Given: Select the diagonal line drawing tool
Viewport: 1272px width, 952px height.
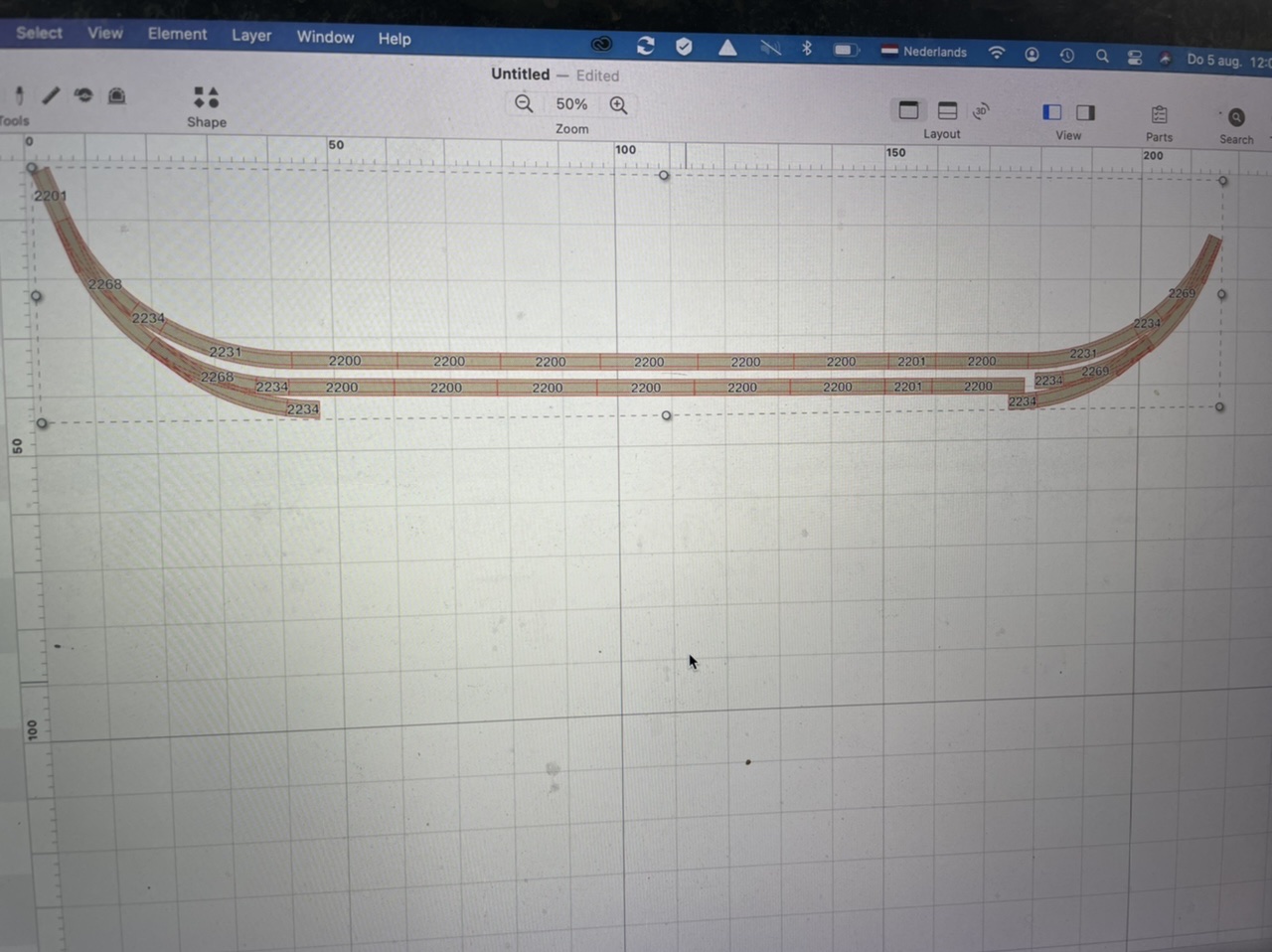Looking at the screenshot, I should click(51, 95).
